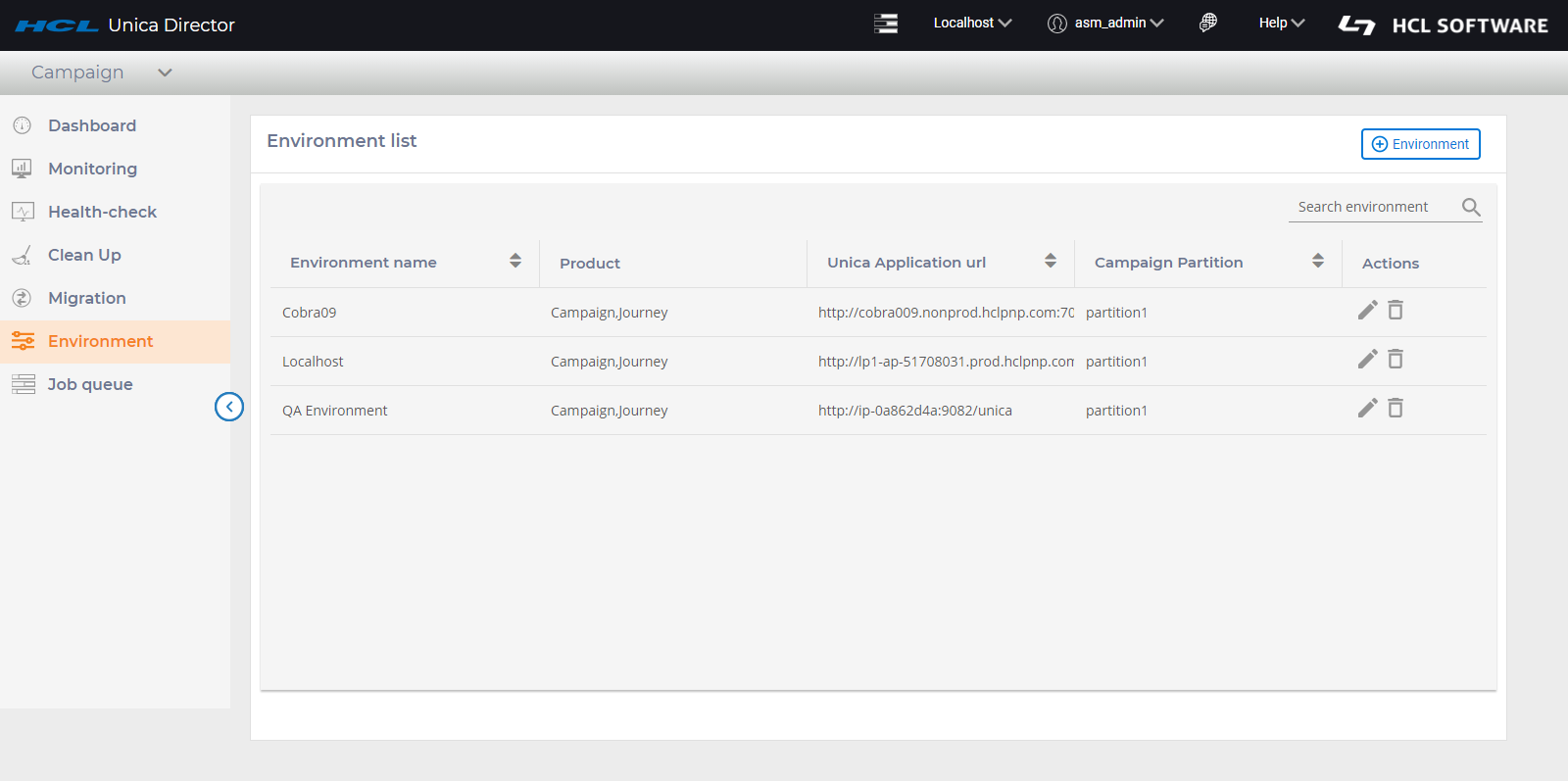Viewport: 1568px width, 781px height.
Task: Collapse the sidebar with the arrow button
Action: tap(229, 407)
